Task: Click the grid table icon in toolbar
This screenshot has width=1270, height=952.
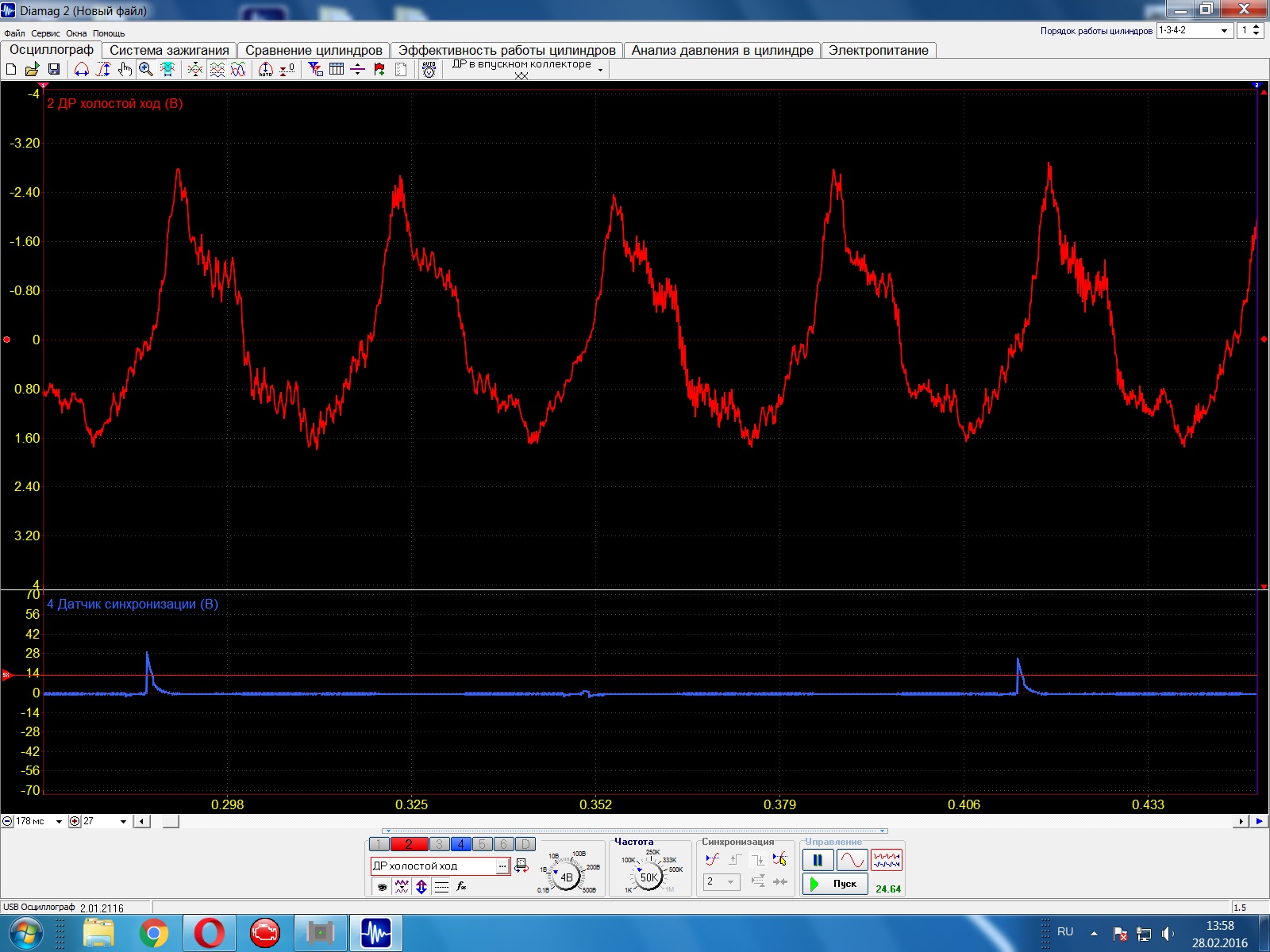Action: [337, 70]
